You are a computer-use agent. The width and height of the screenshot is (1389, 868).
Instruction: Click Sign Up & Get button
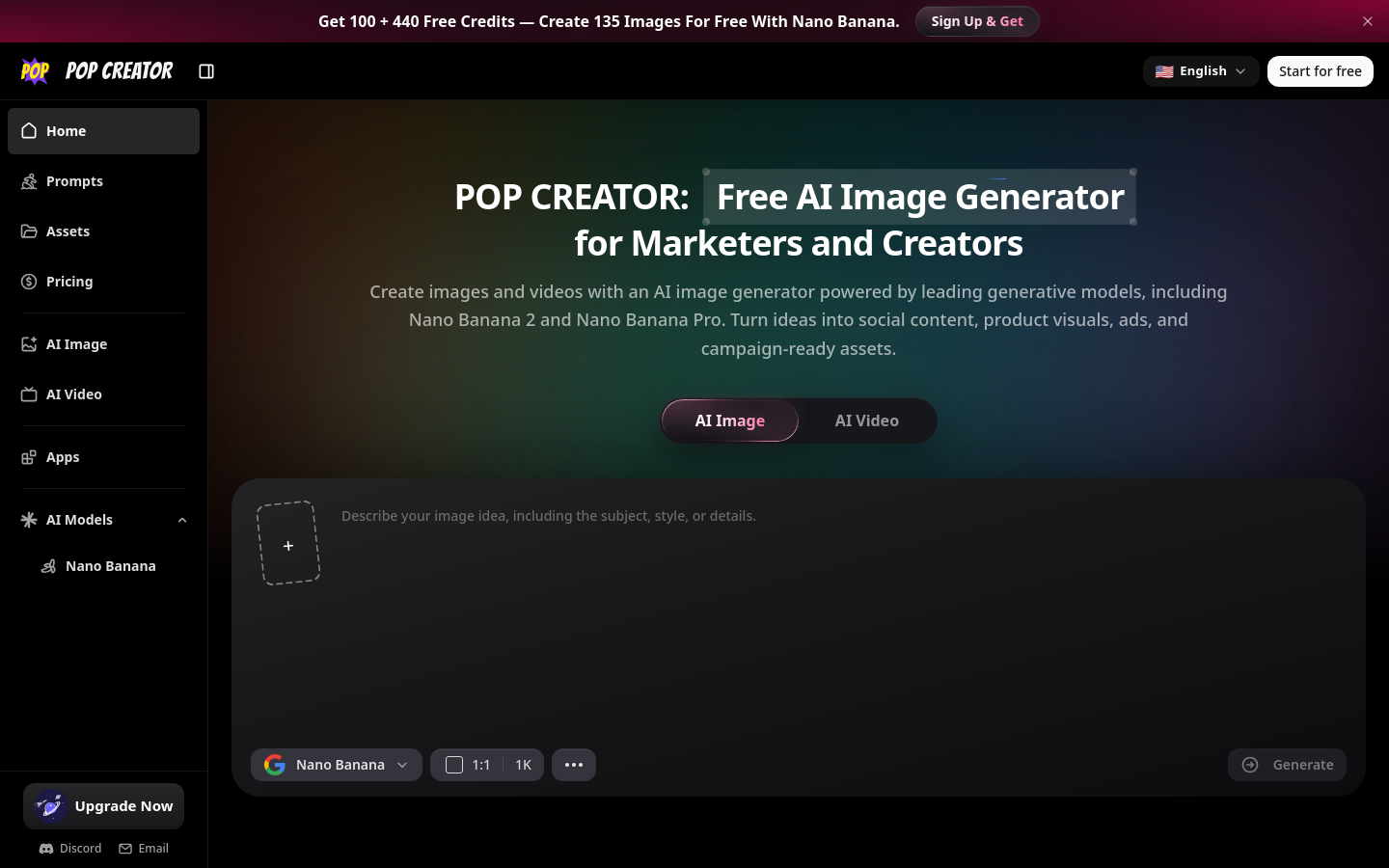tap(977, 21)
